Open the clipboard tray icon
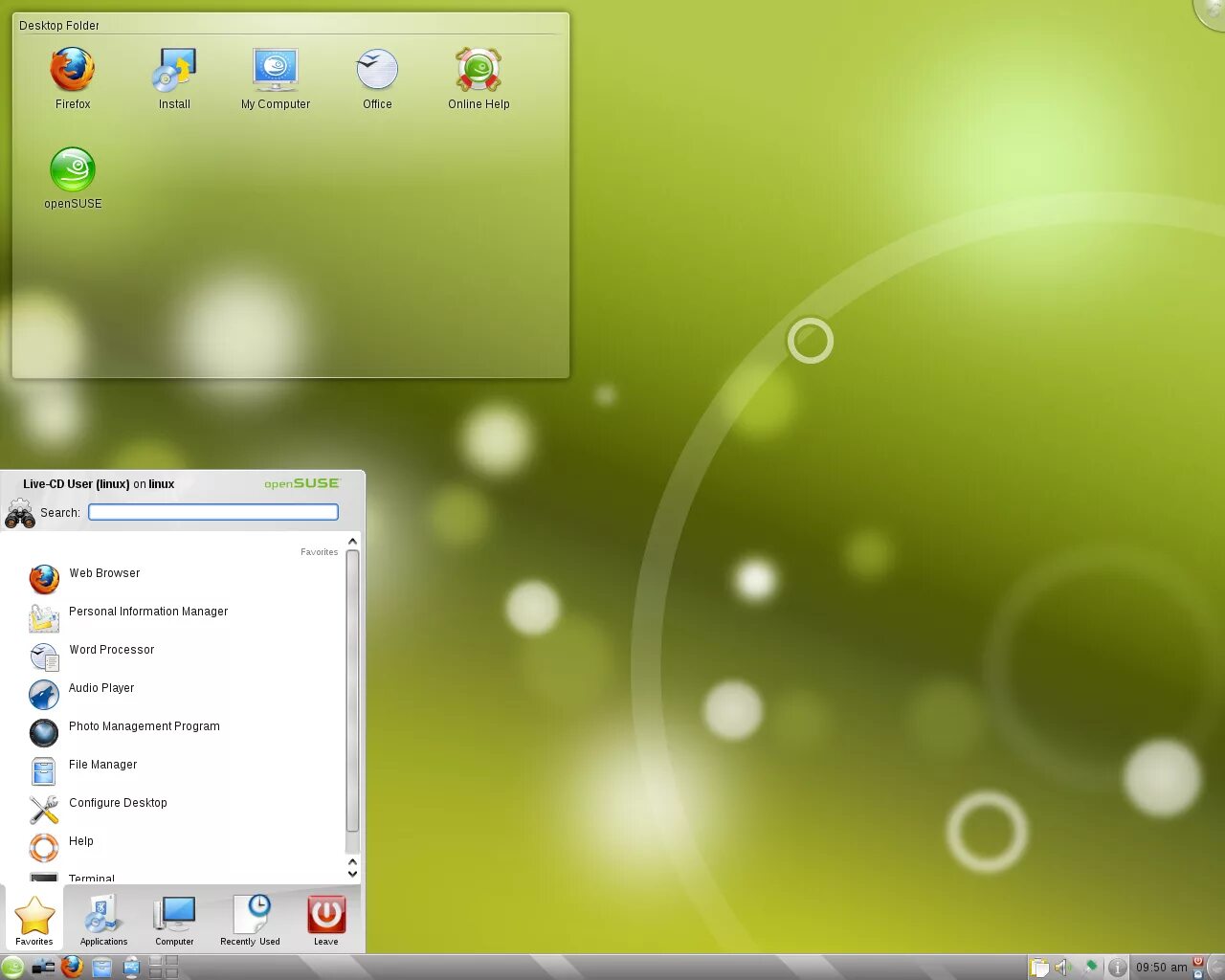 tap(1039, 968)
